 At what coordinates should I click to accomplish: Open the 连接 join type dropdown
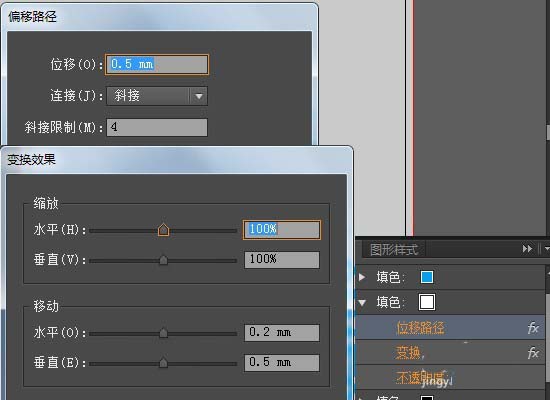[157, 96]
